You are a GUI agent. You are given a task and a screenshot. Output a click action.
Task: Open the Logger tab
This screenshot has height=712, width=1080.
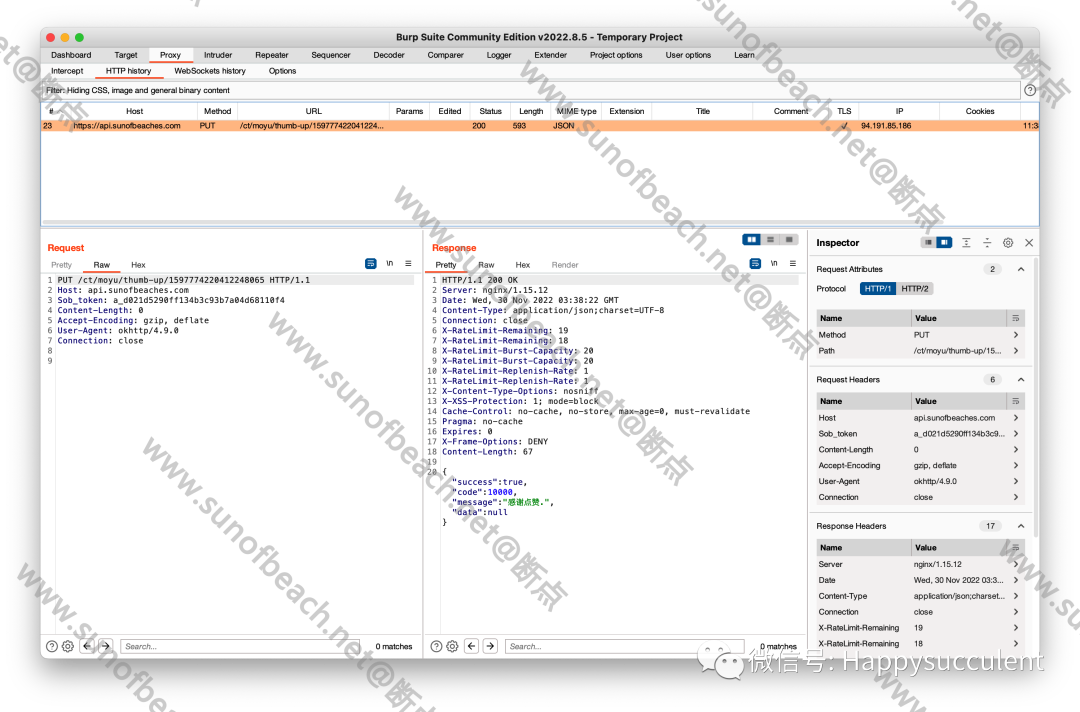coord(499,55)
